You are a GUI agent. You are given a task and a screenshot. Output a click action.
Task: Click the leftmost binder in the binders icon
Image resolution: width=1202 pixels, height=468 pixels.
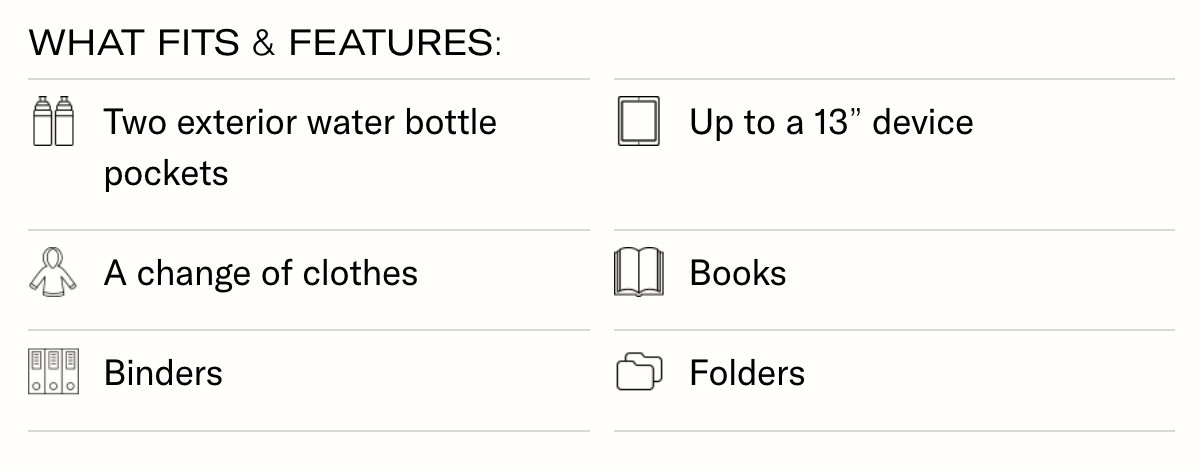click(x=36, y=372)
